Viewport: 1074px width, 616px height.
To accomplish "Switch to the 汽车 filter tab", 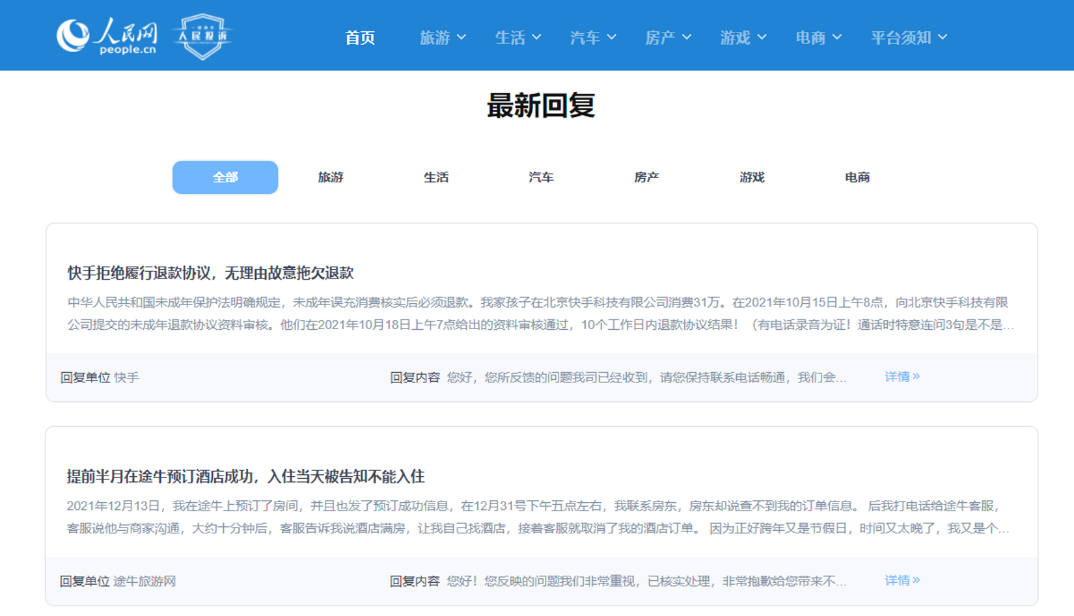I will point(541,177).
